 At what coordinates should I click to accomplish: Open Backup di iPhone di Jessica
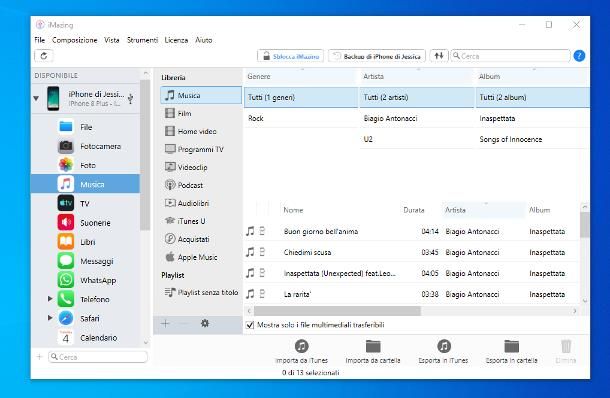377,56
